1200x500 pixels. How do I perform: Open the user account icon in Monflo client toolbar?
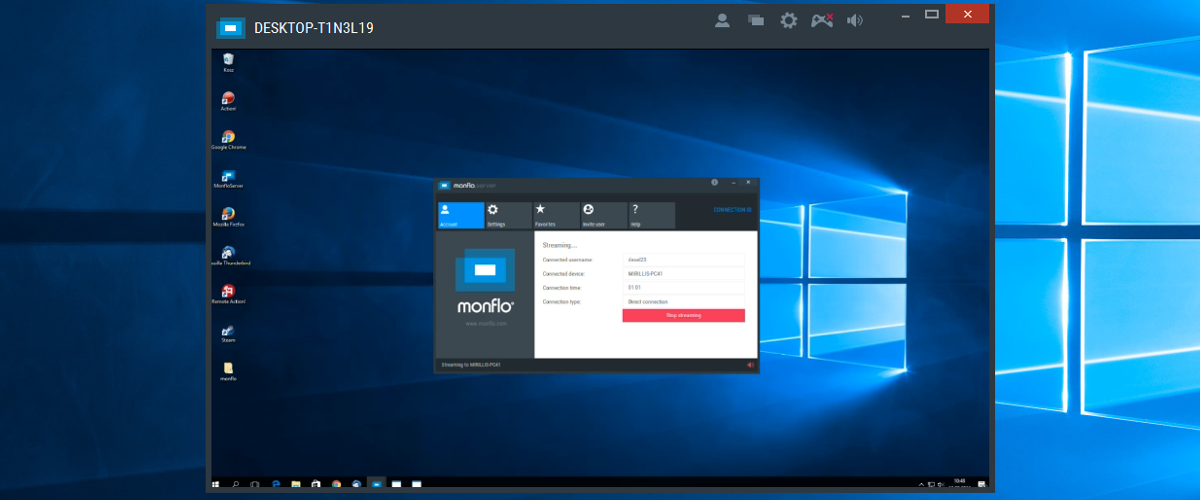click(722, 20)
